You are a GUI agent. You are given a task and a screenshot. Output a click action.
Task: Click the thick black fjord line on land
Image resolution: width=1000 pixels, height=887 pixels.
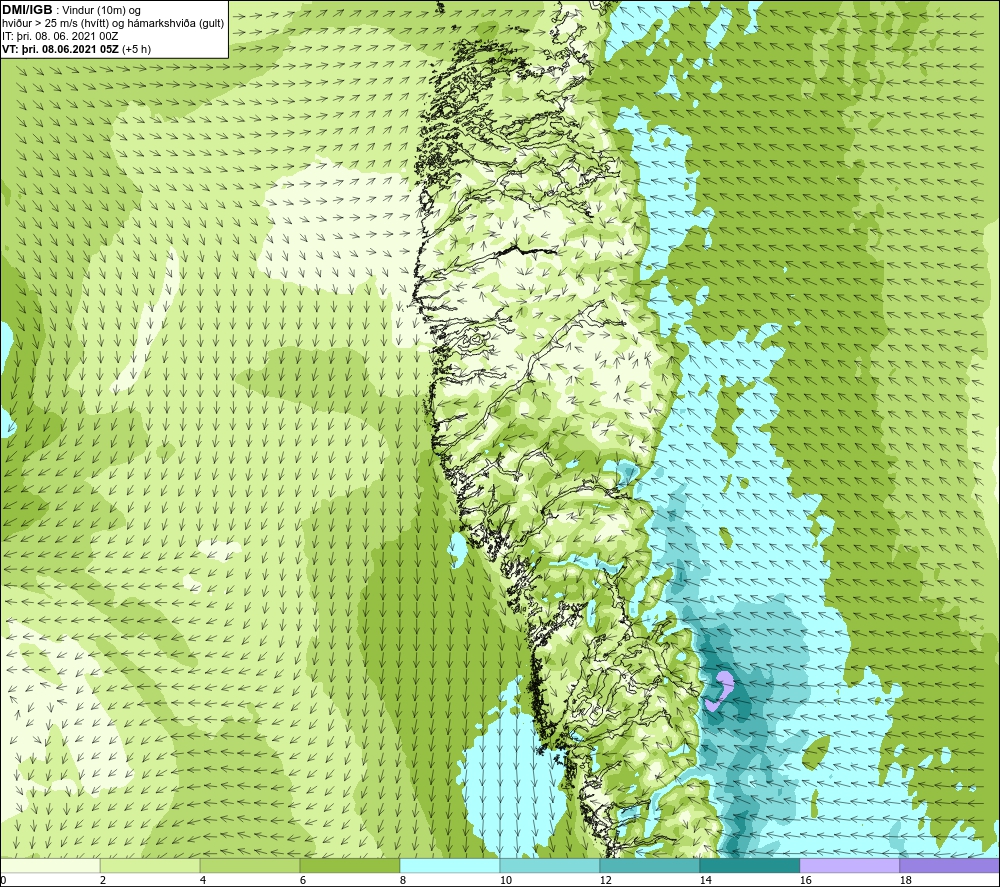point(526,250)
